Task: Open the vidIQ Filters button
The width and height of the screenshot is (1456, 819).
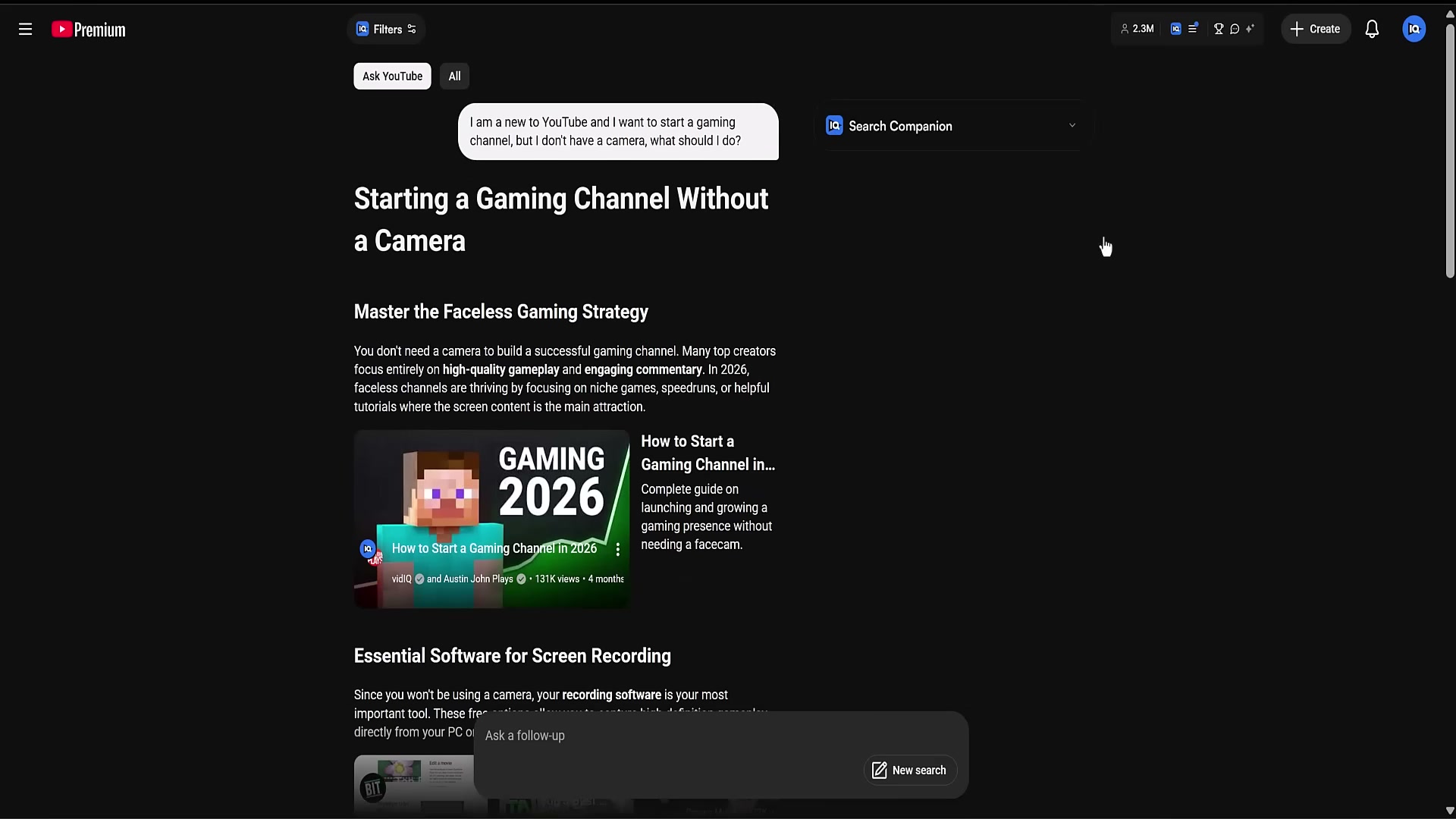Action: coord(386,29)
